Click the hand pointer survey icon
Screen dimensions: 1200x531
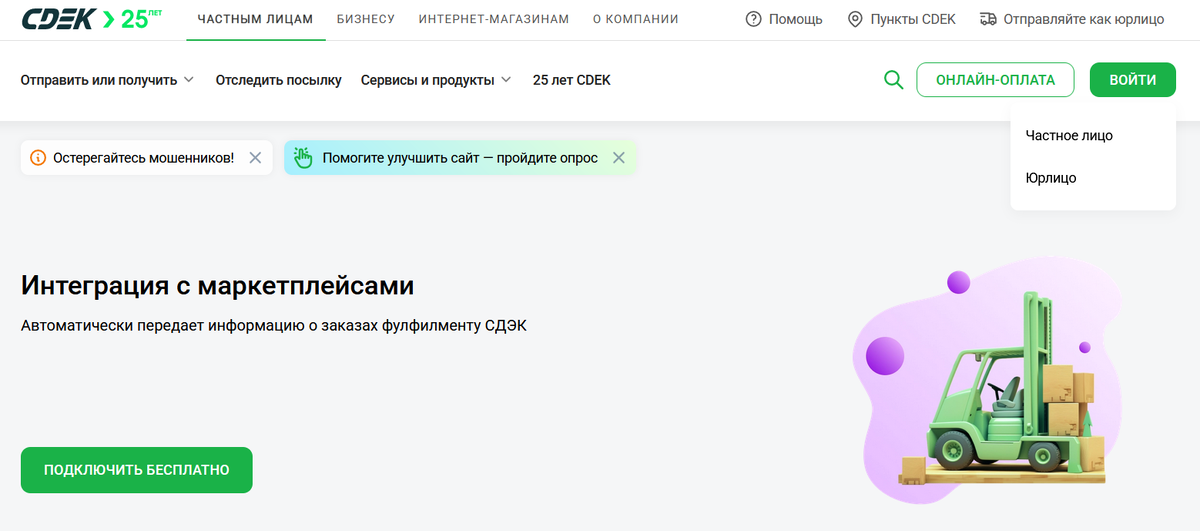point(304,158)
